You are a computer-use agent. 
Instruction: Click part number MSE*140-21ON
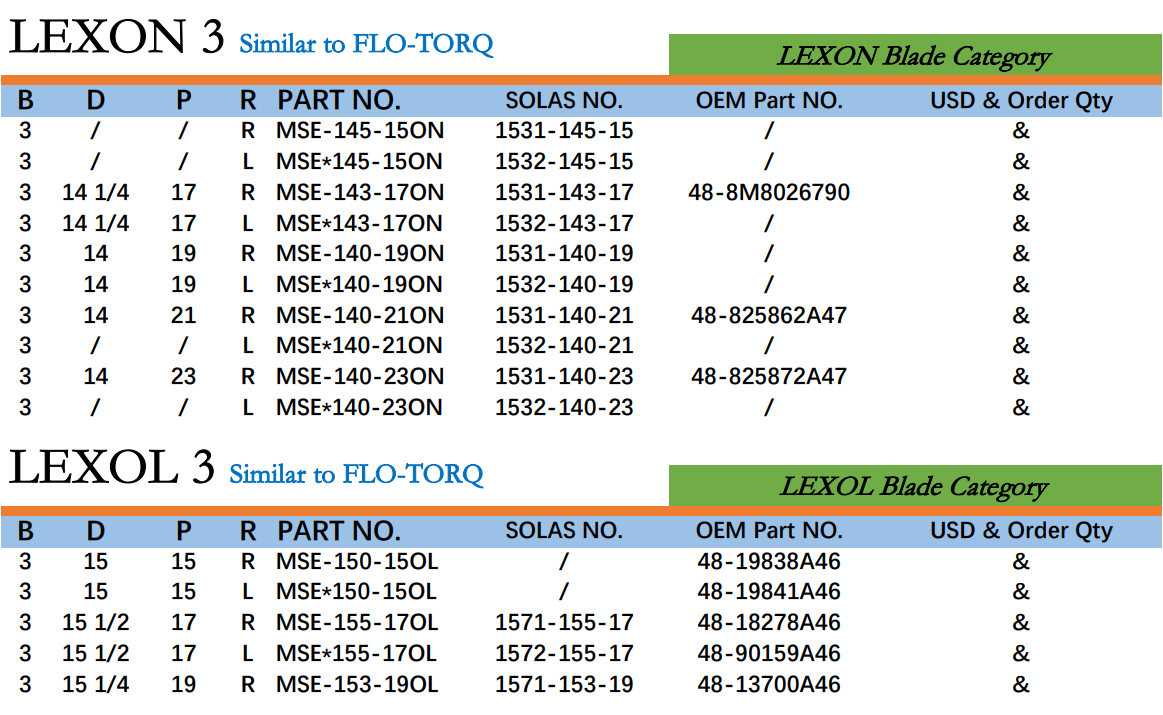point(359,346)
